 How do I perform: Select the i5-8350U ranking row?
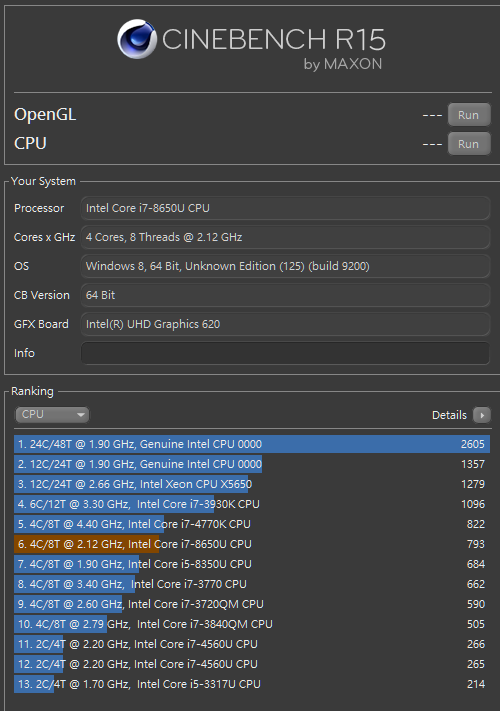tap(252, 564)
